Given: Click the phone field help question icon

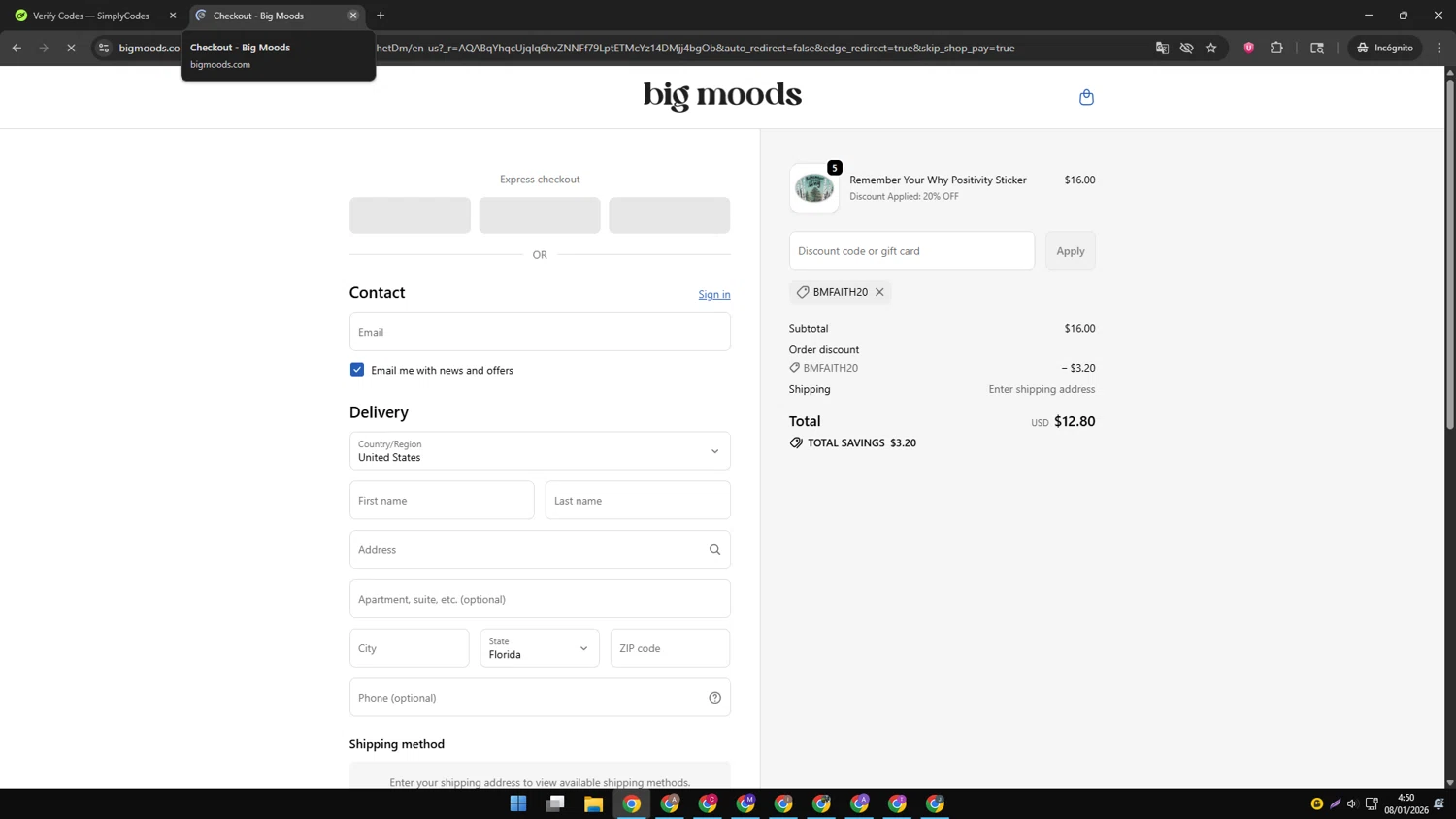Looking at the screenshot, I should (x=714, y=698).
